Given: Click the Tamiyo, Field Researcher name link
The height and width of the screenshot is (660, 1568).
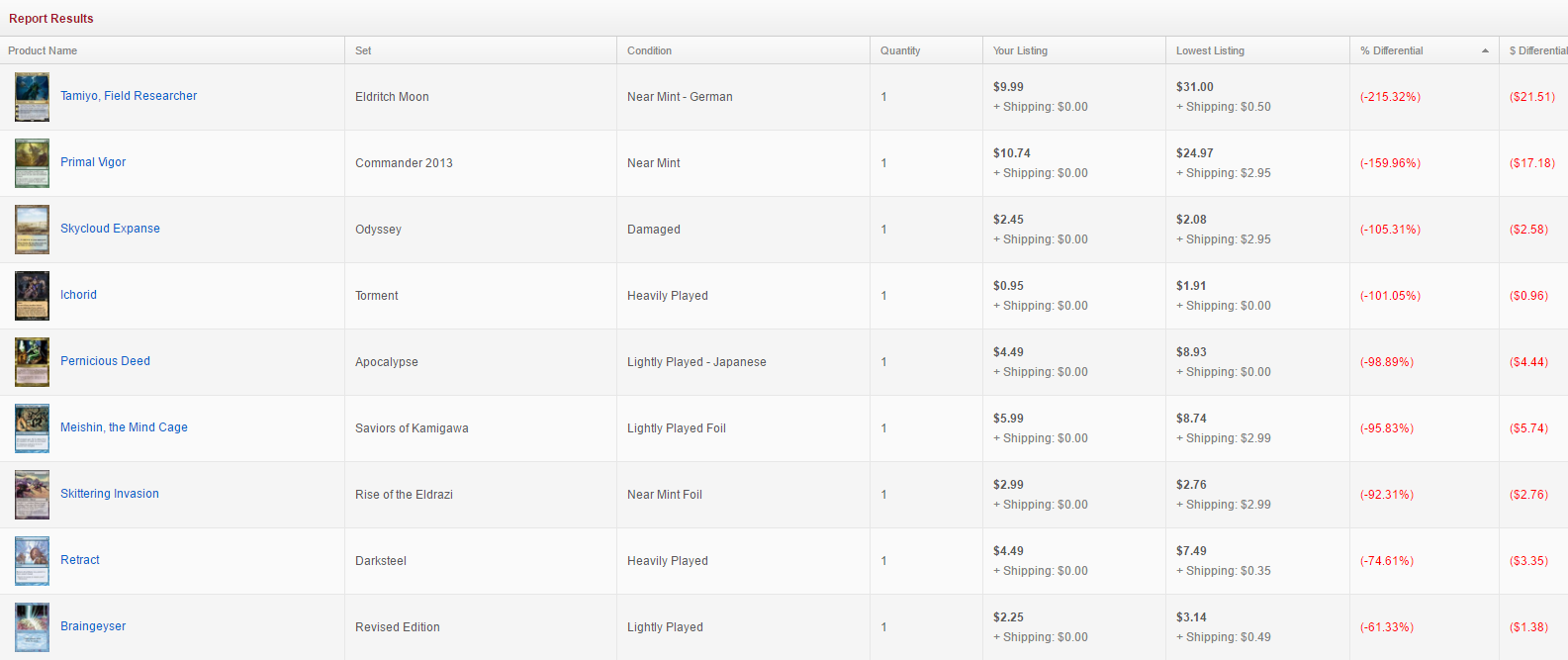Looking at the screenshot, I should [129, 96].
